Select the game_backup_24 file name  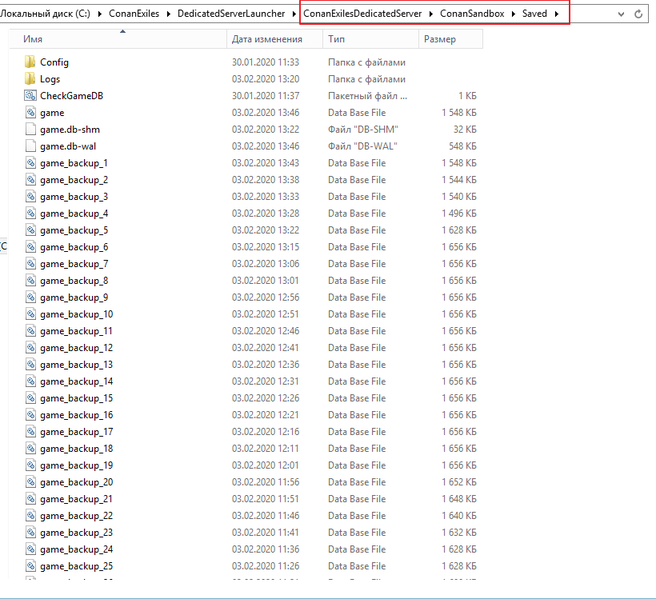pyautogui.click(x=77, y=549)
